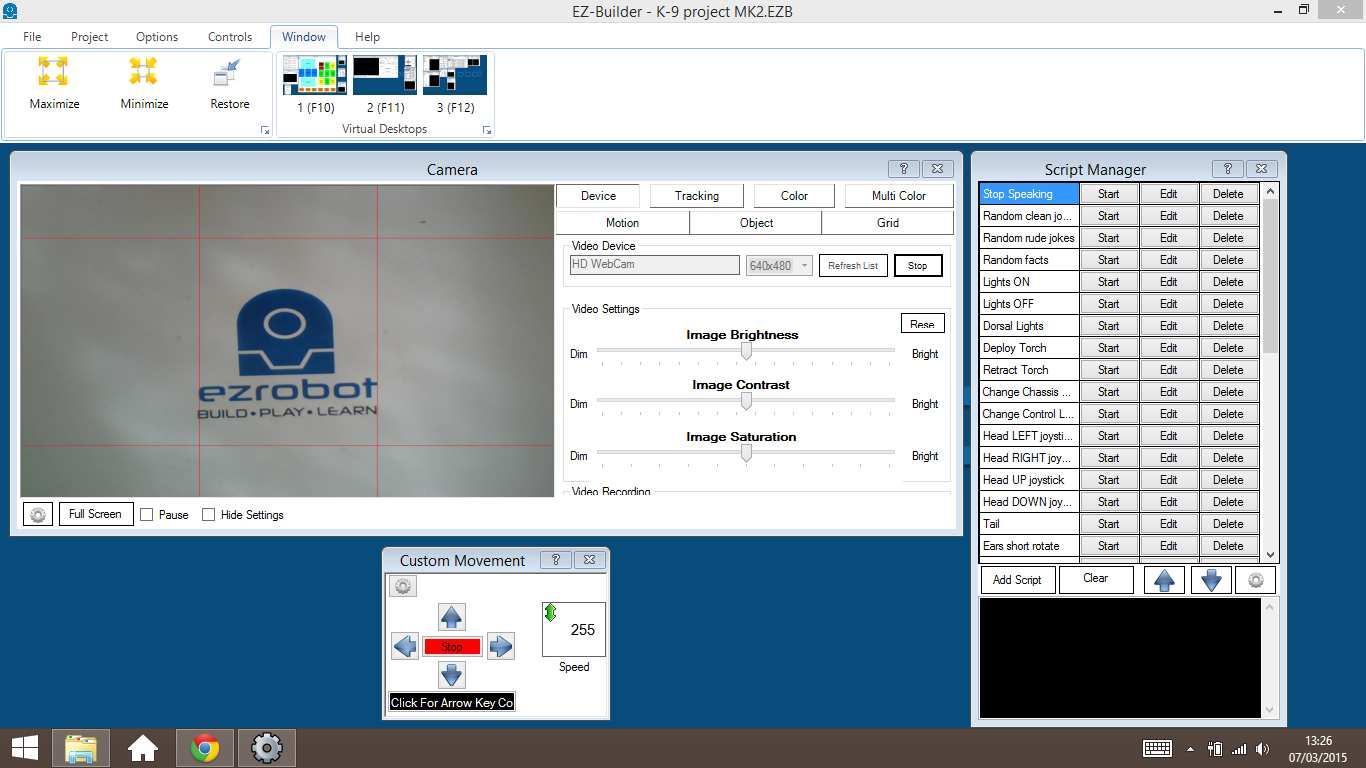The height and width of the screenshot is (768, 1366).
Task: Click the up arrow in Custom Movement
Action: (x=451, y=616)
